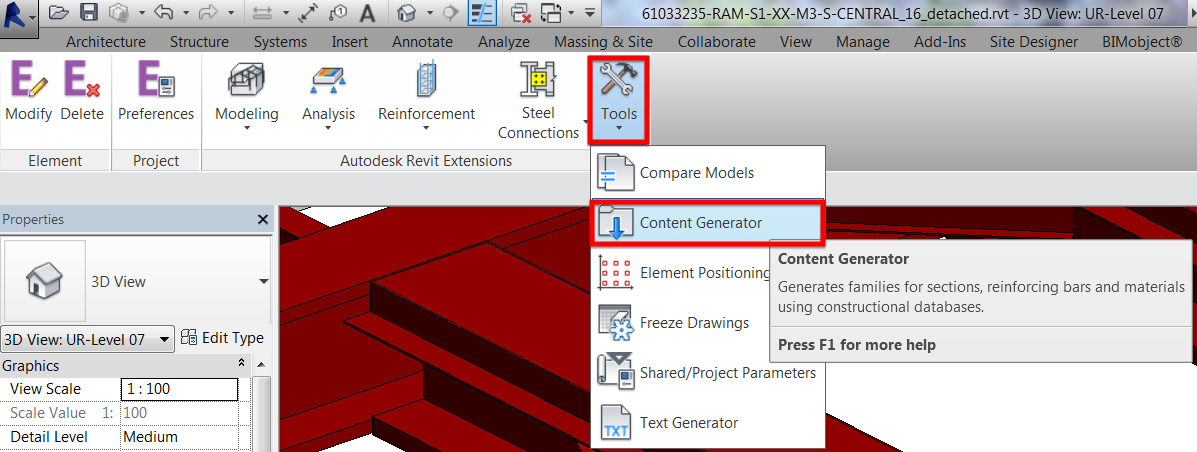Viewport: 1197px width, 452px height.
Task: Close the Properties palette
Action: tap(263, 220)
